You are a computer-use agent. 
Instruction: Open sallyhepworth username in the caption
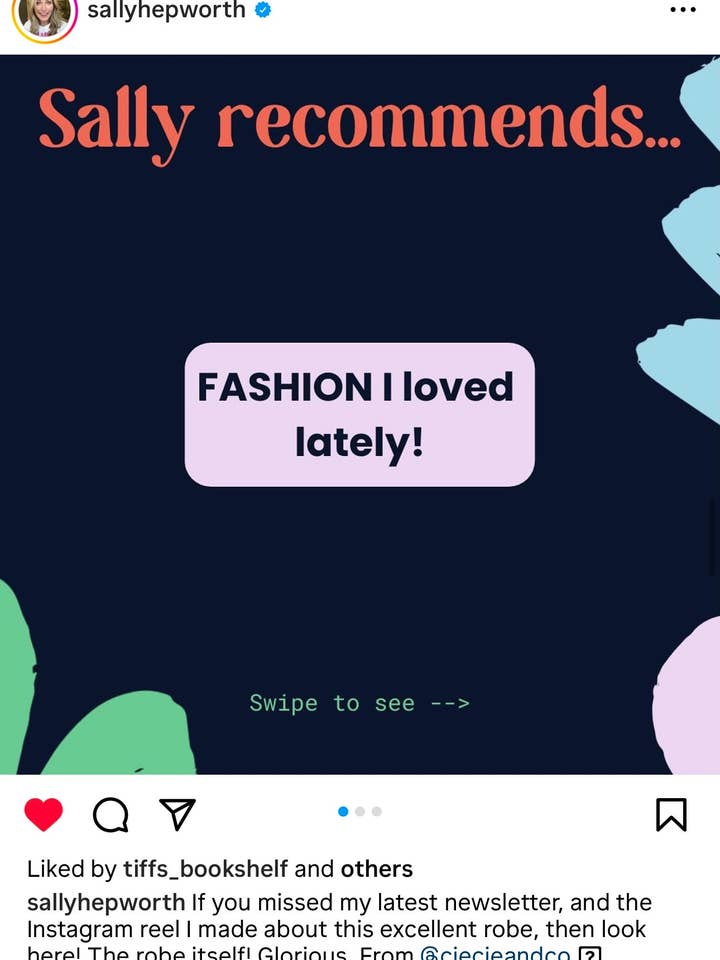point(106,902)
